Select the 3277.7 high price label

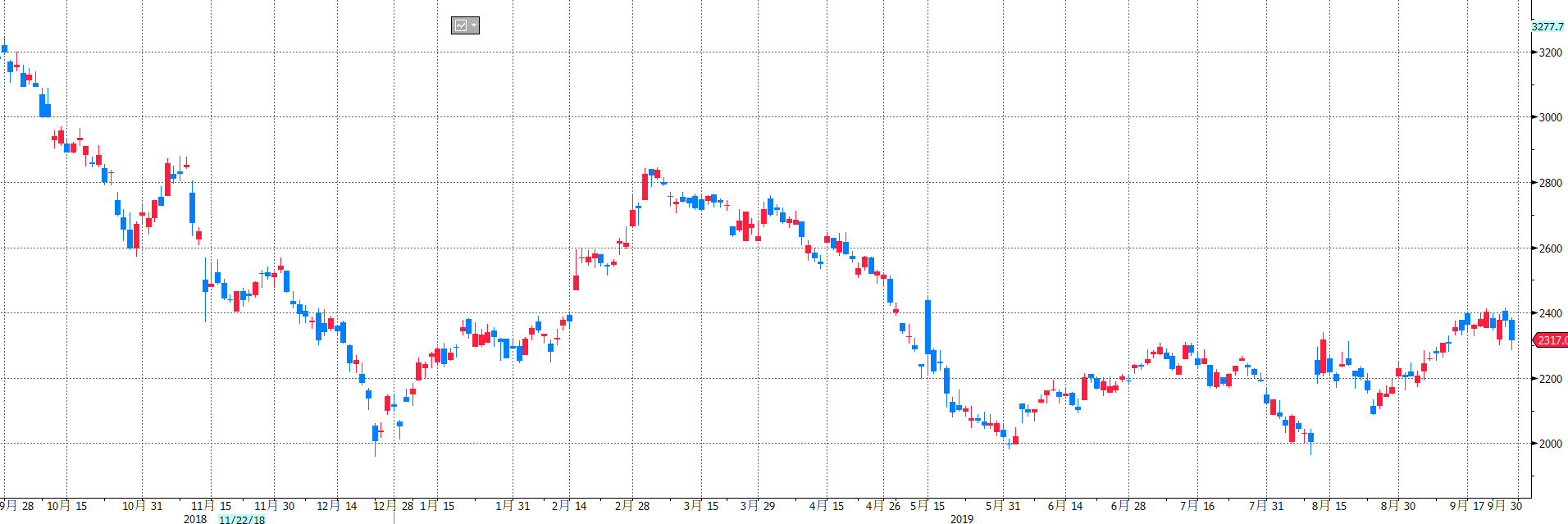coord(1547,27)
